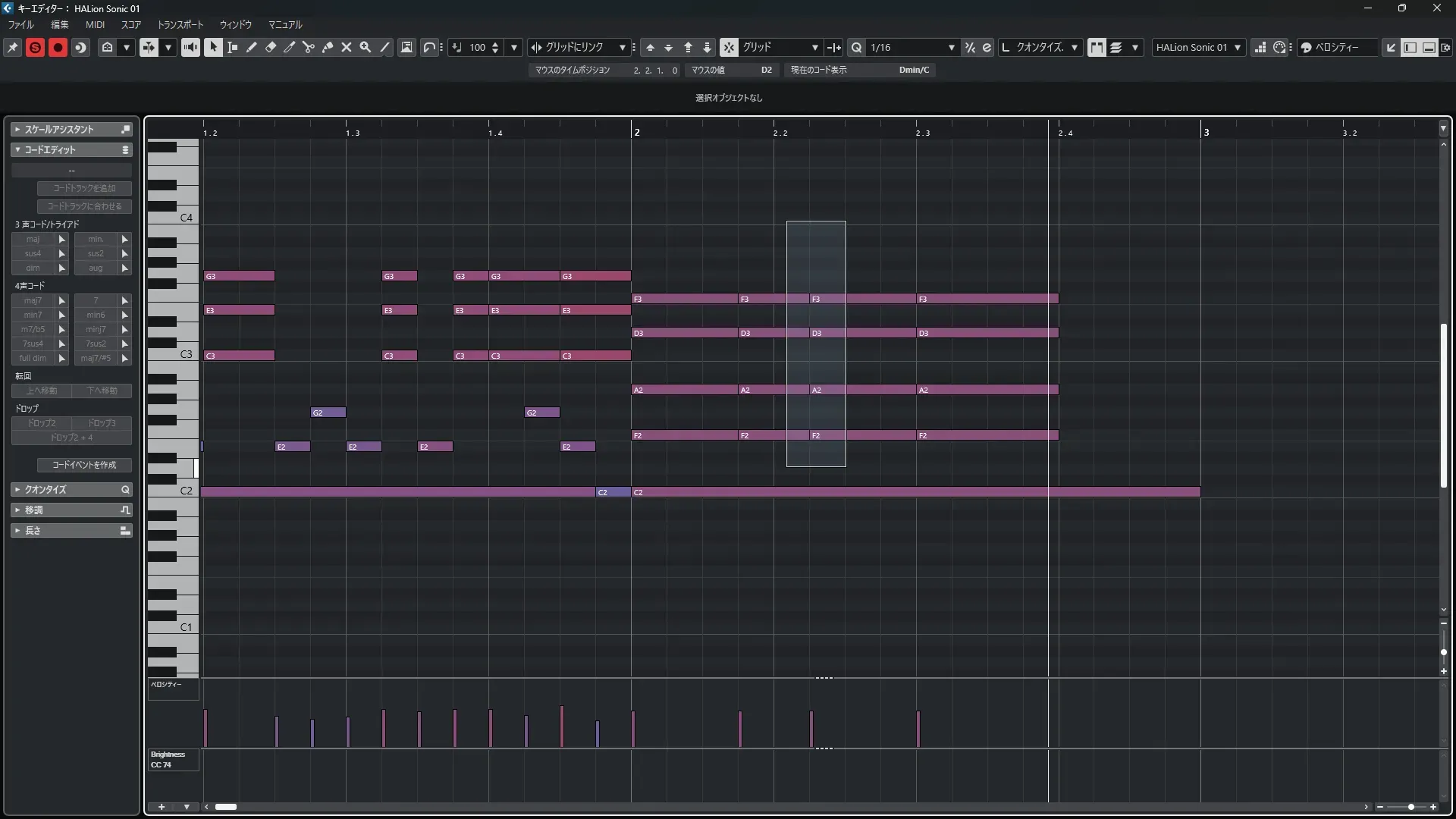
Task: Toggle Acoustic Feedback speaker button
Action: point(190,47)
